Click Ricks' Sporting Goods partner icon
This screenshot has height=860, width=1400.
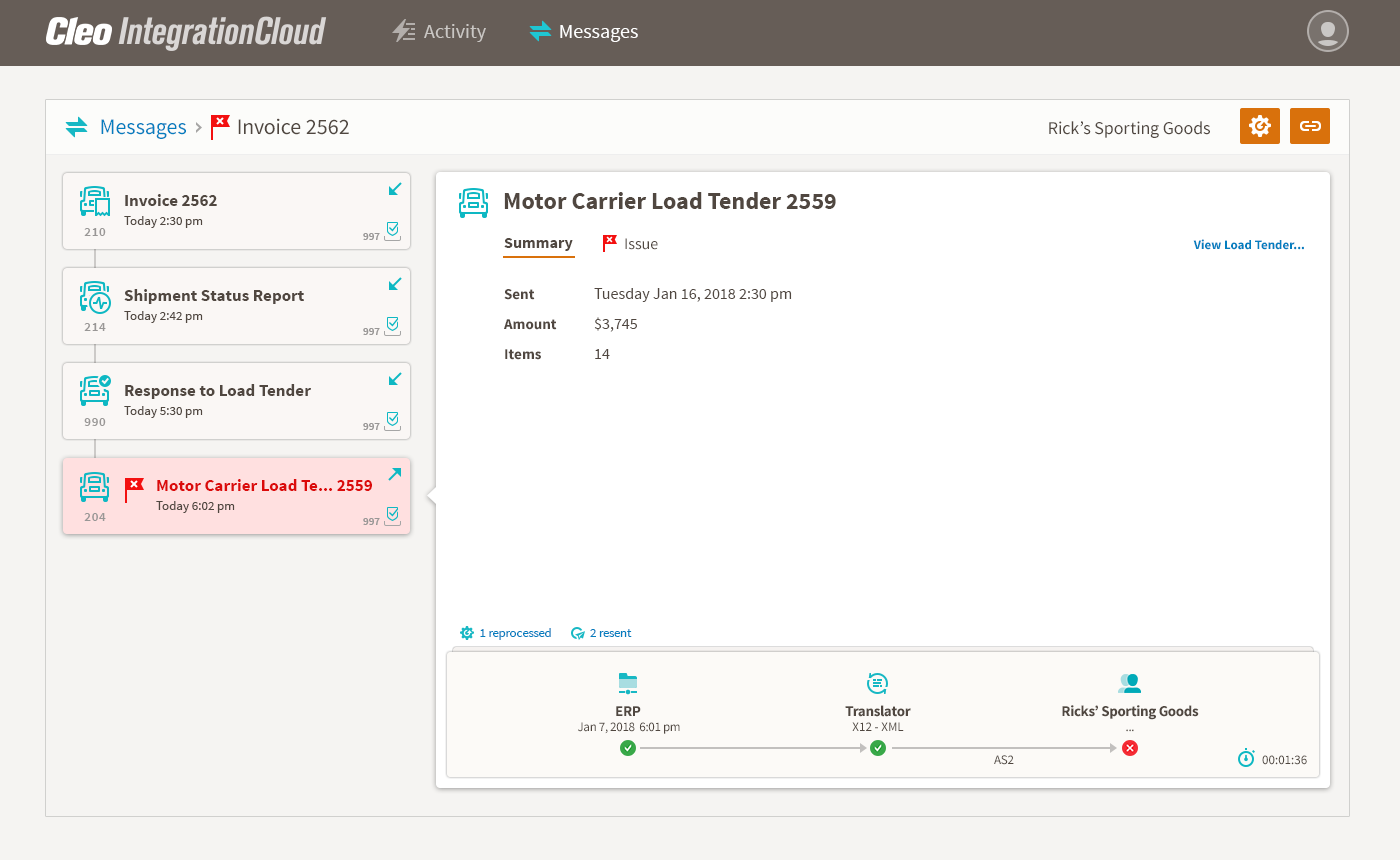pos(1129,684)
